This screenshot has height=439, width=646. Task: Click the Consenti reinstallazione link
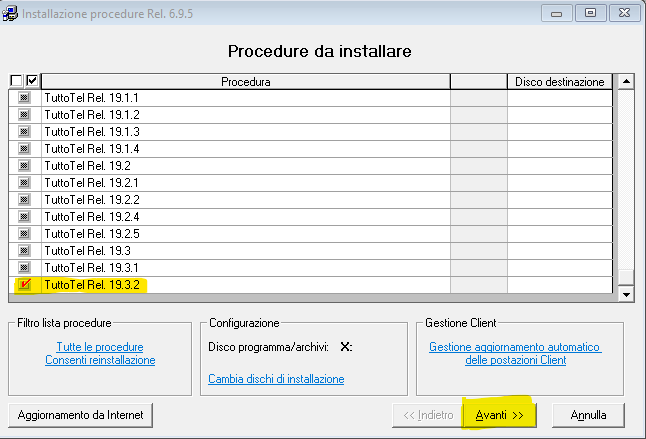100,360
